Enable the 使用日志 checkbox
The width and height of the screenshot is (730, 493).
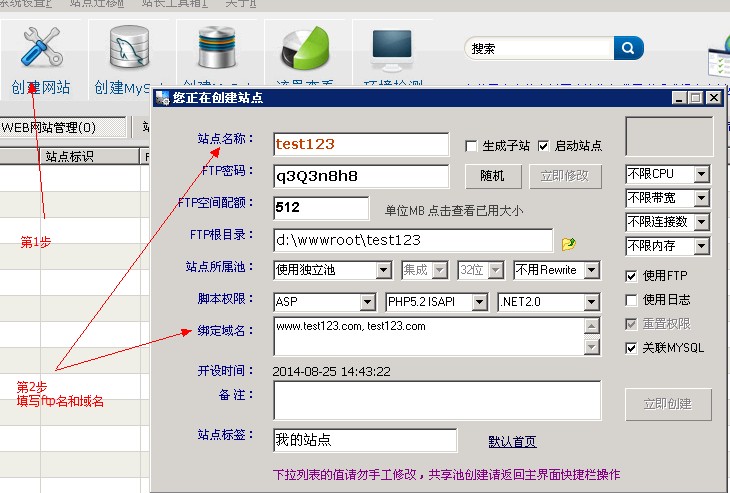coord(631,300)
